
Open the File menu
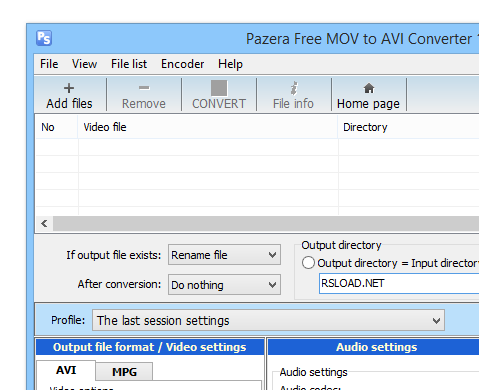49,64
